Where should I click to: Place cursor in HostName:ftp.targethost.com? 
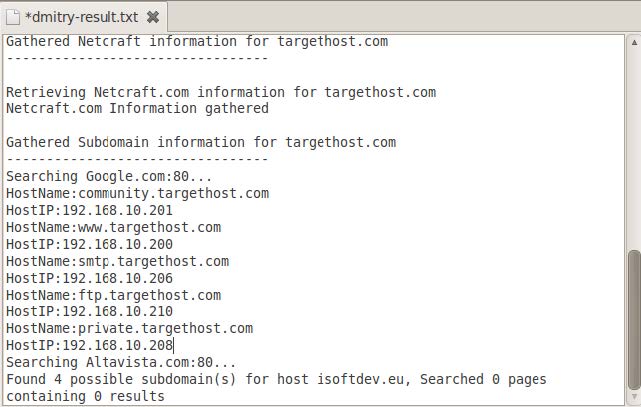[x=113, y=295]
